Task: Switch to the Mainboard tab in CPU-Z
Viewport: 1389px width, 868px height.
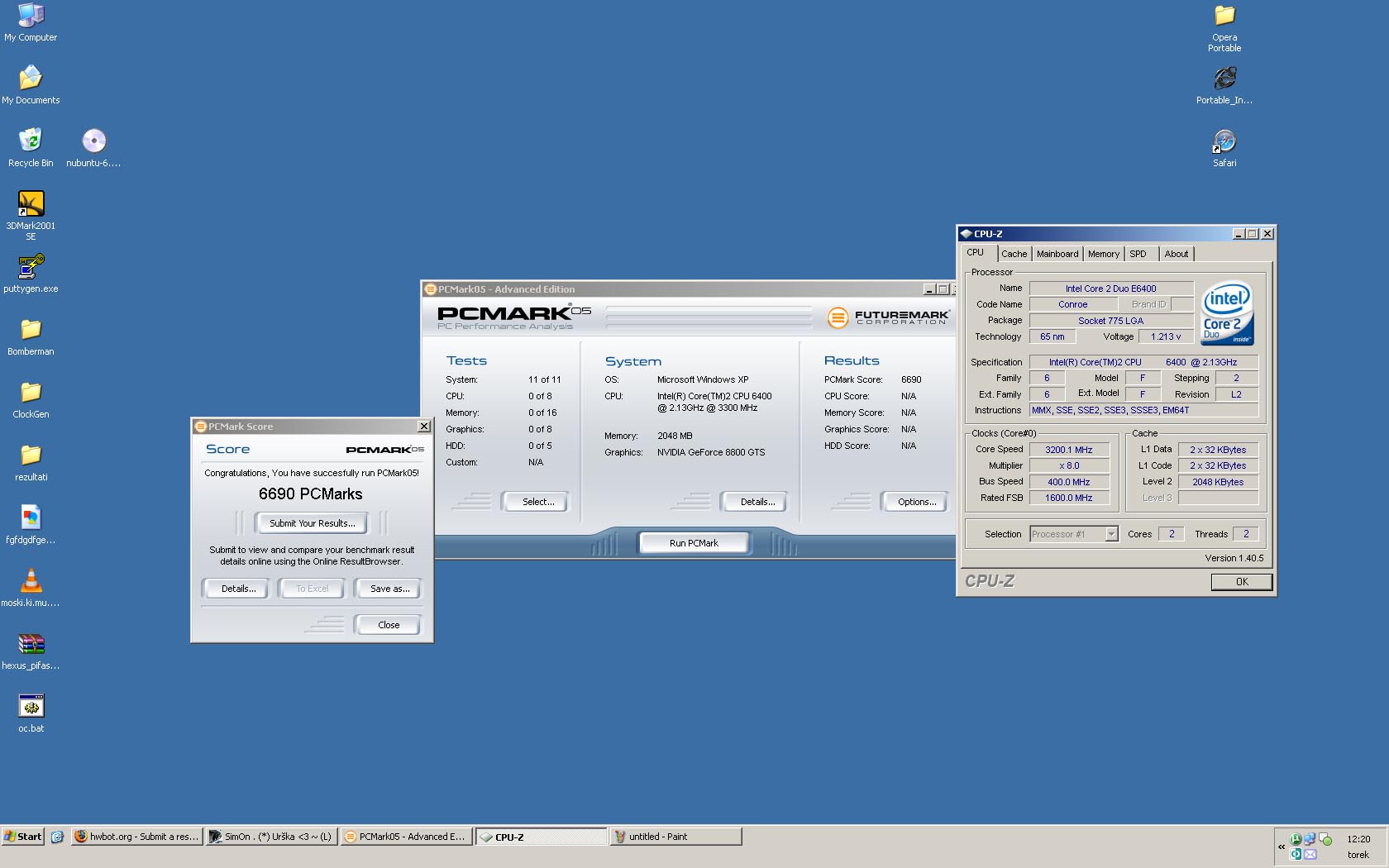Action: [x=1057, y=254]
